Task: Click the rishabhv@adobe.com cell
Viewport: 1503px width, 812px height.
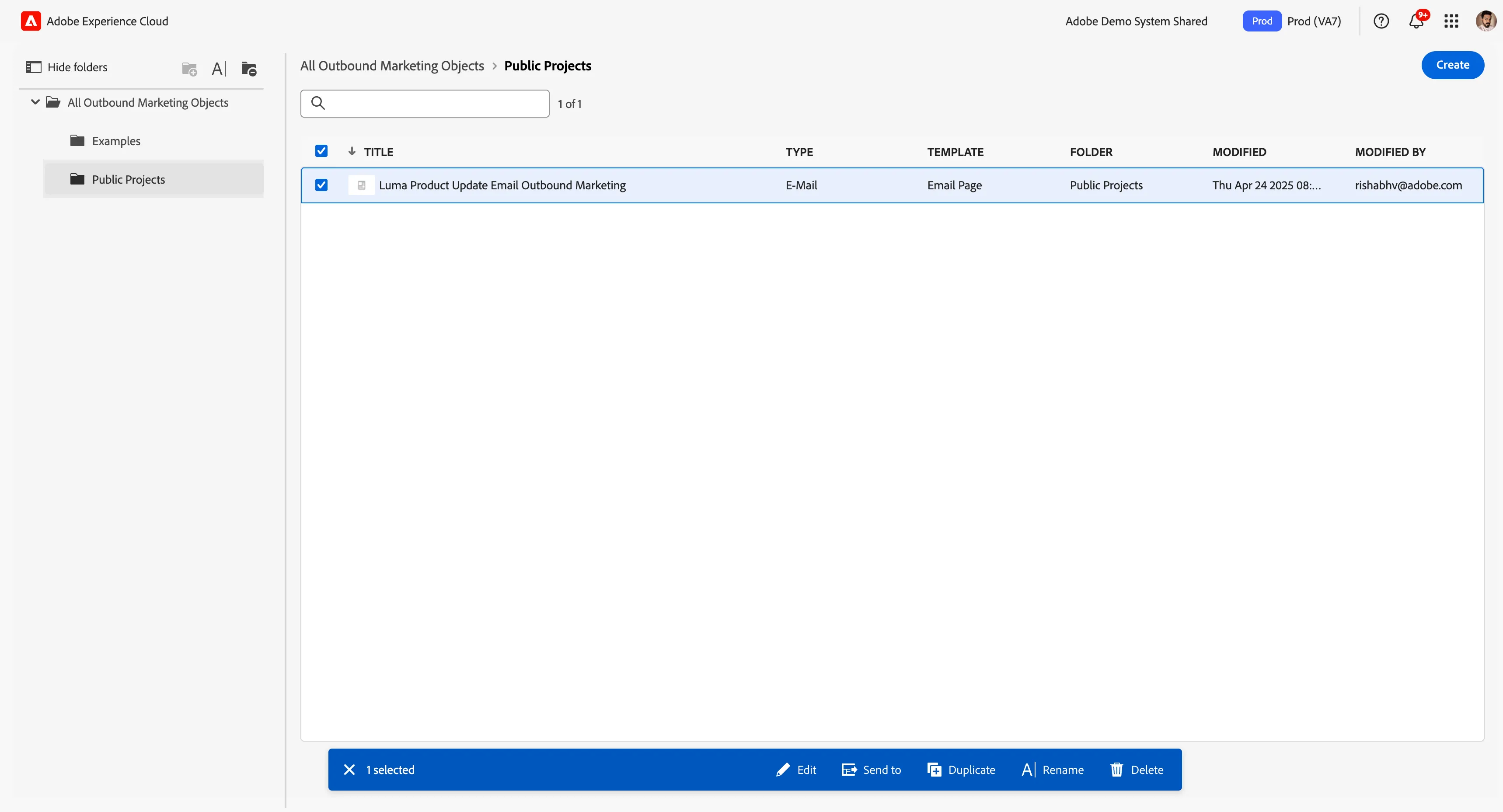Action: [1409, 185]
